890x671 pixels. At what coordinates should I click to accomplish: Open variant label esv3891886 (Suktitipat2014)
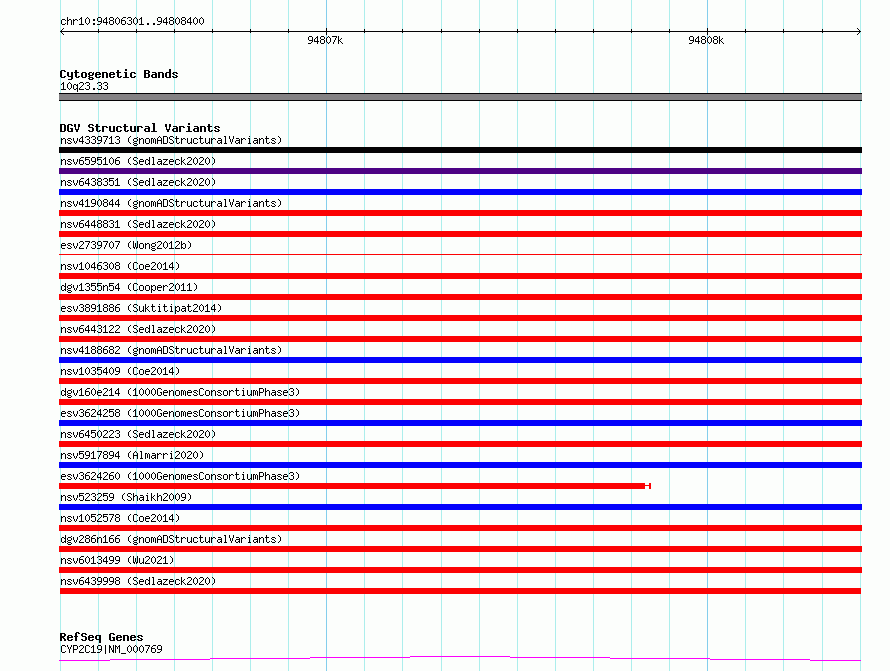(x=141, y=308)
